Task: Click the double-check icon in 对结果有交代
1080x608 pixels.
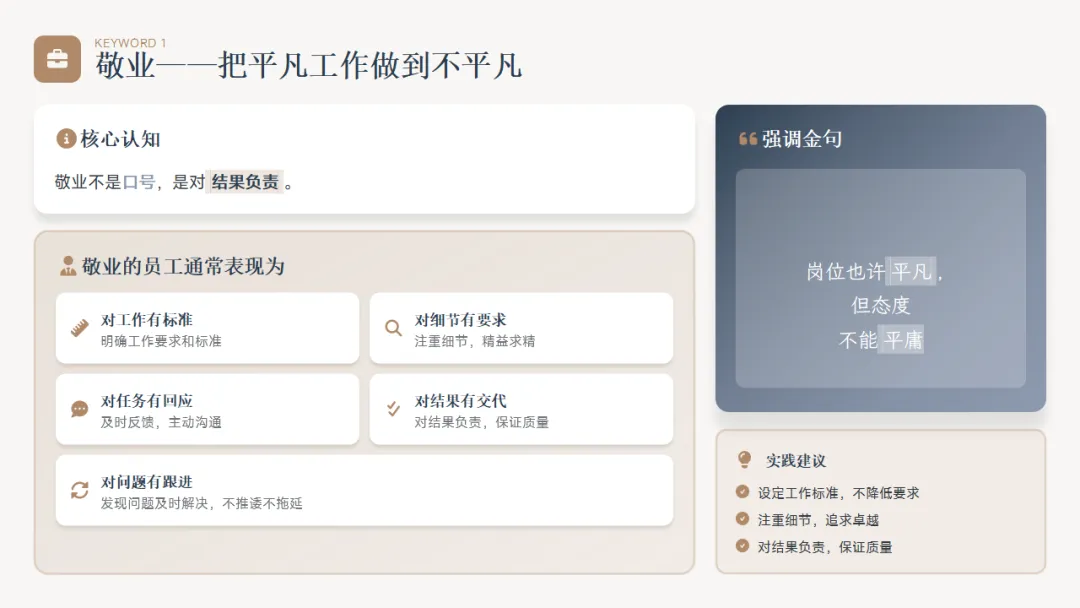Action: [x=393, y=409]
